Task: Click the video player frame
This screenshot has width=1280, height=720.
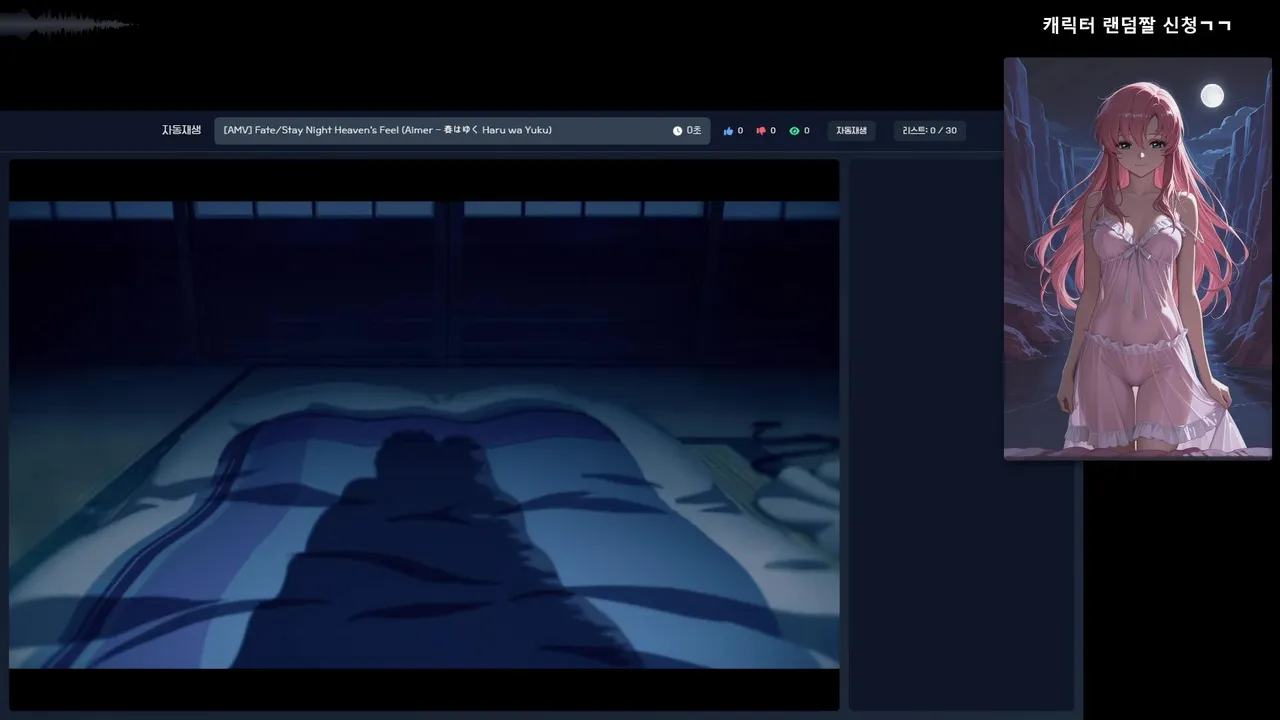Action: (424, 435)
